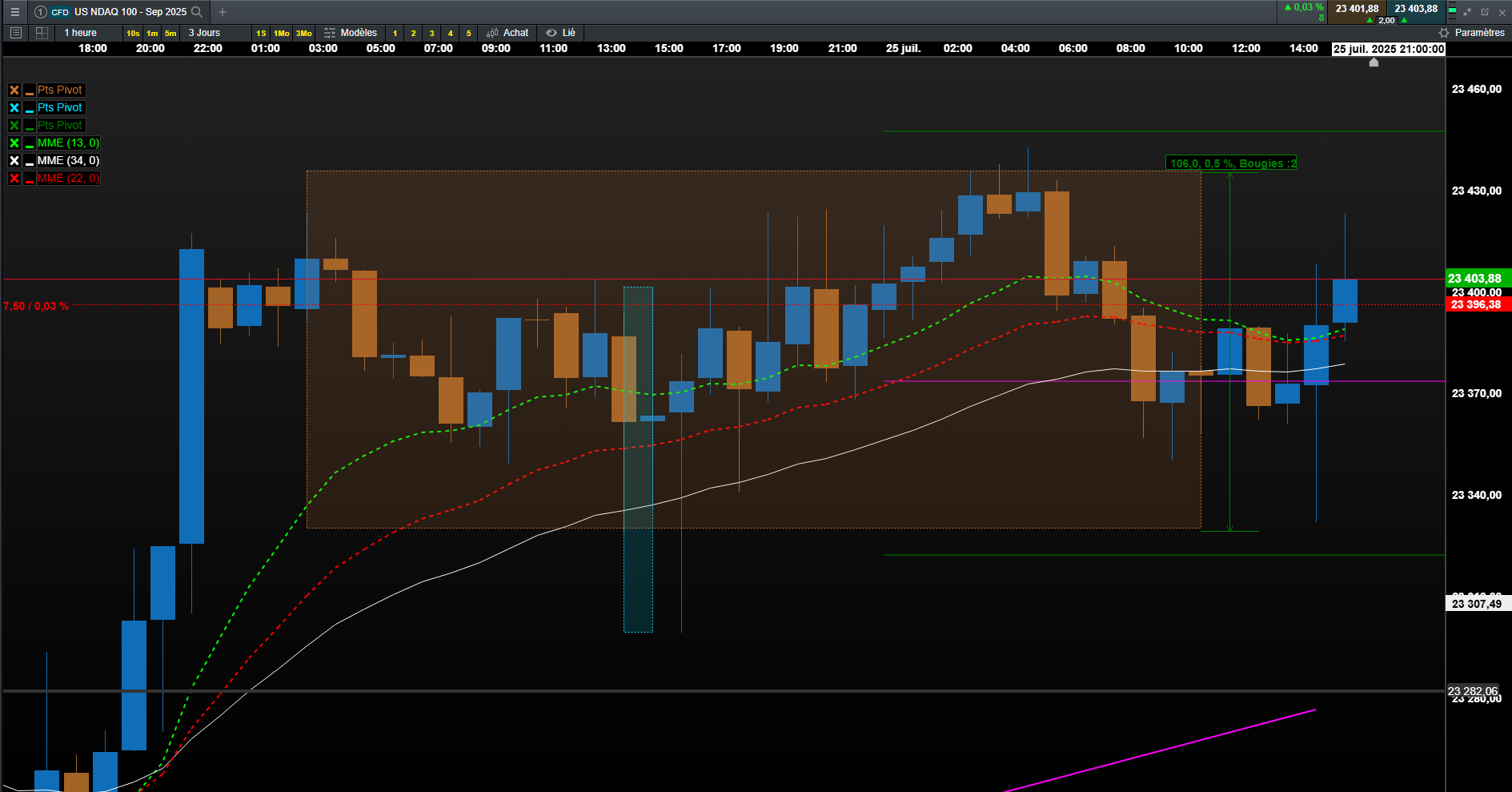
Task: Click the Achat trading button
Action: click(x=507, y=33)
